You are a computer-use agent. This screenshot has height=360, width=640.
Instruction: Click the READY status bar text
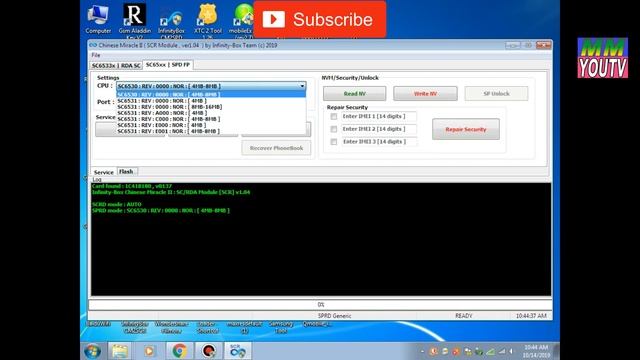pos(464,316)
